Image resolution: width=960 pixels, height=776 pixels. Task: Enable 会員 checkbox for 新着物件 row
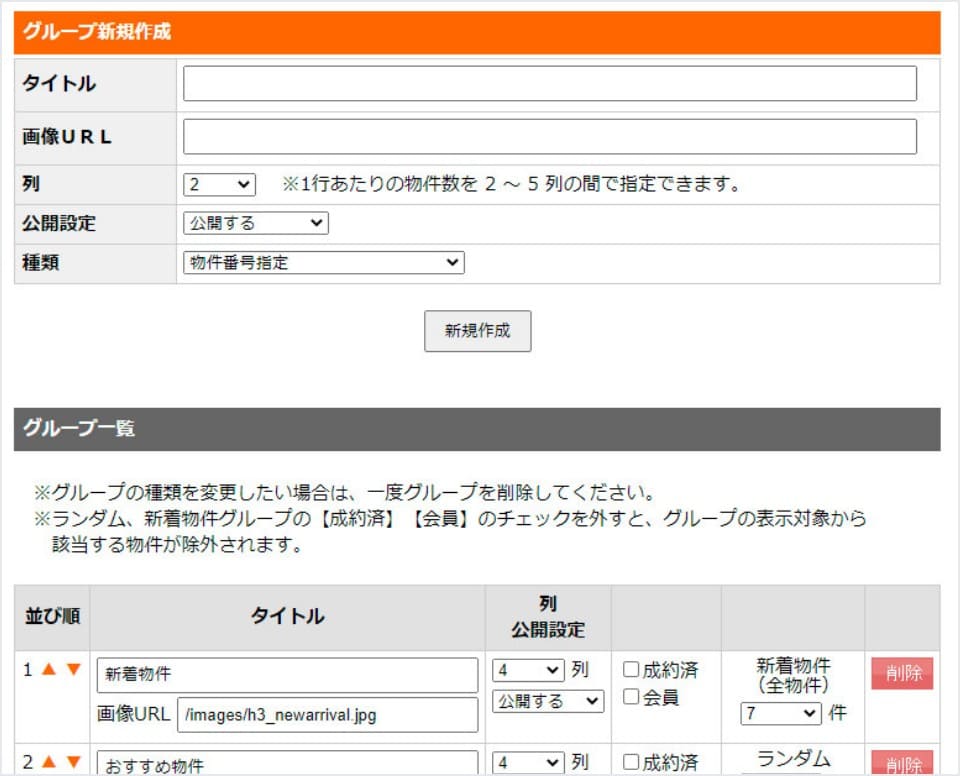pos(631,698)
